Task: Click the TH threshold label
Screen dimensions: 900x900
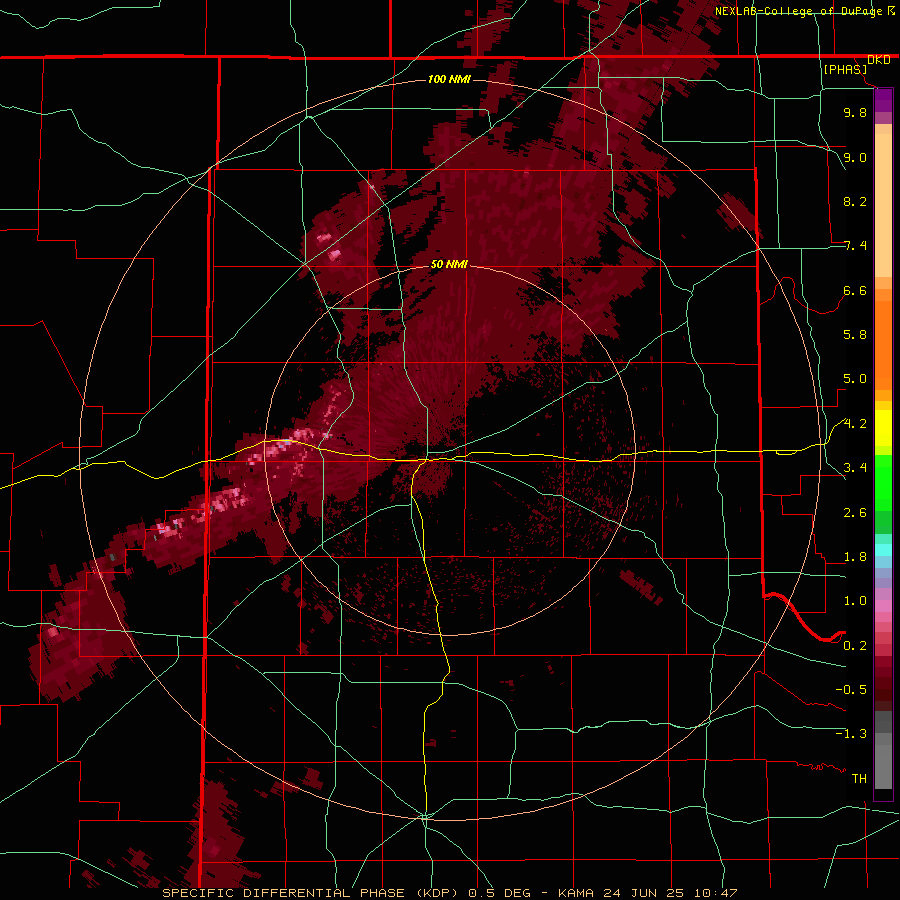Action: click(x=859, y=779)
